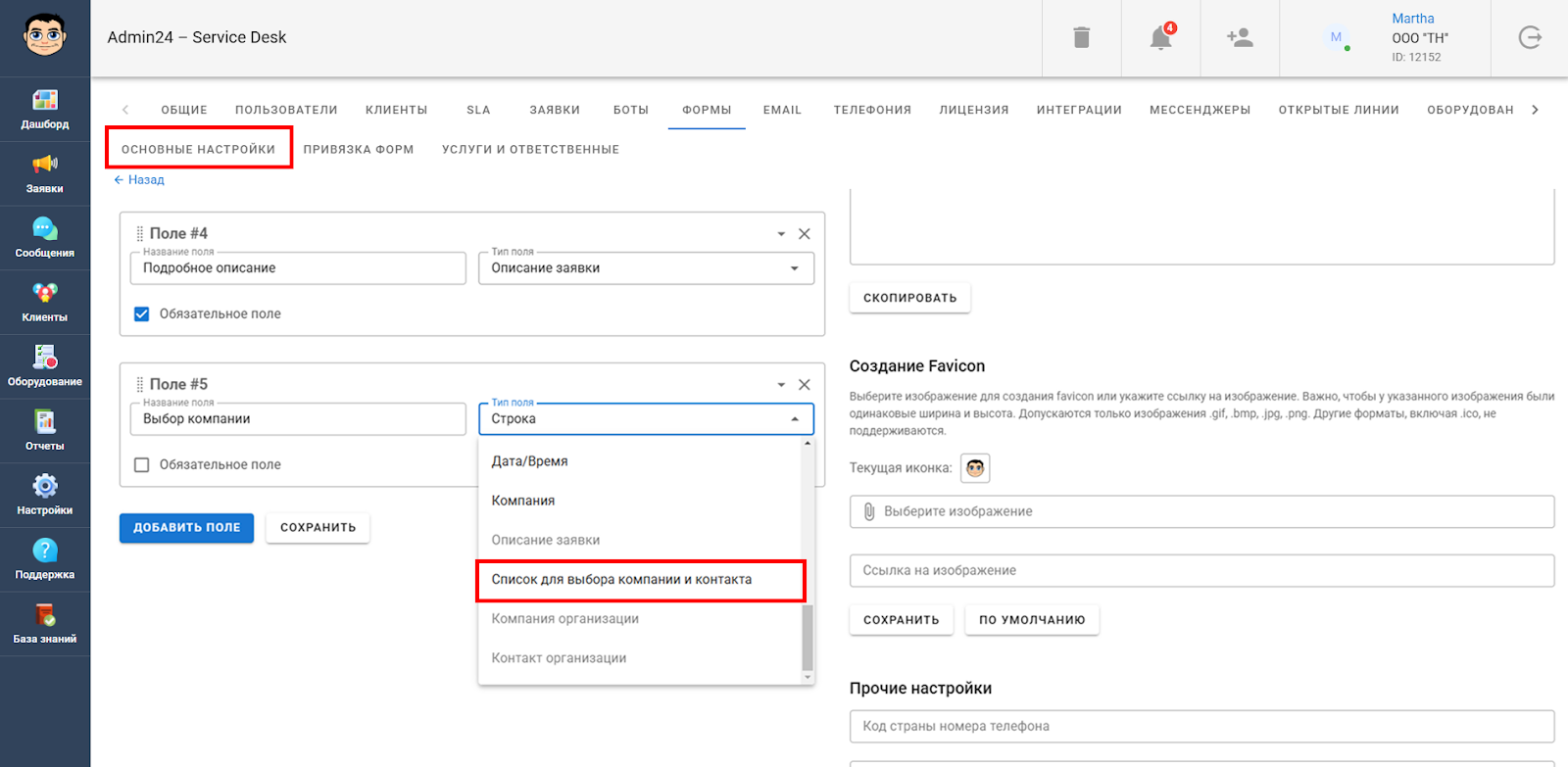Click the Назад back link

click(x=139, y=180)
